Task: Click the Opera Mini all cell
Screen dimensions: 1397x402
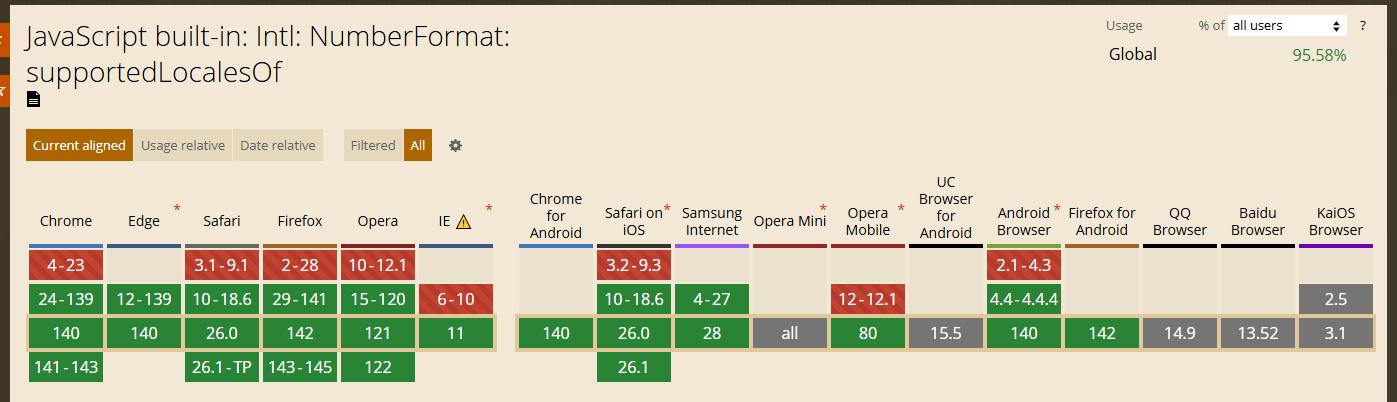Action: coord(790,333)
